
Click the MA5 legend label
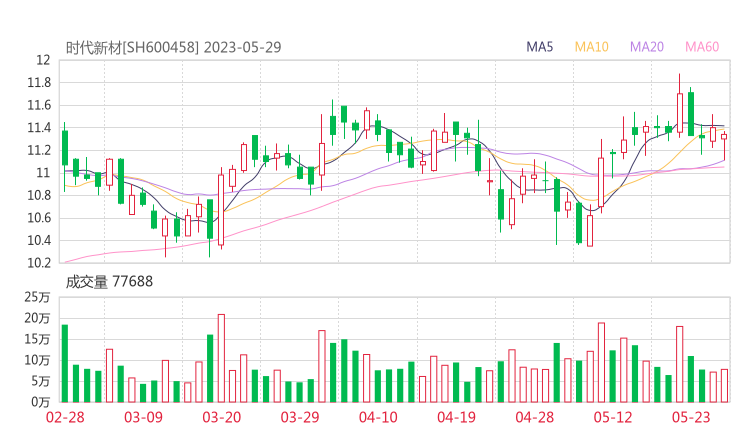click(539, 47)
